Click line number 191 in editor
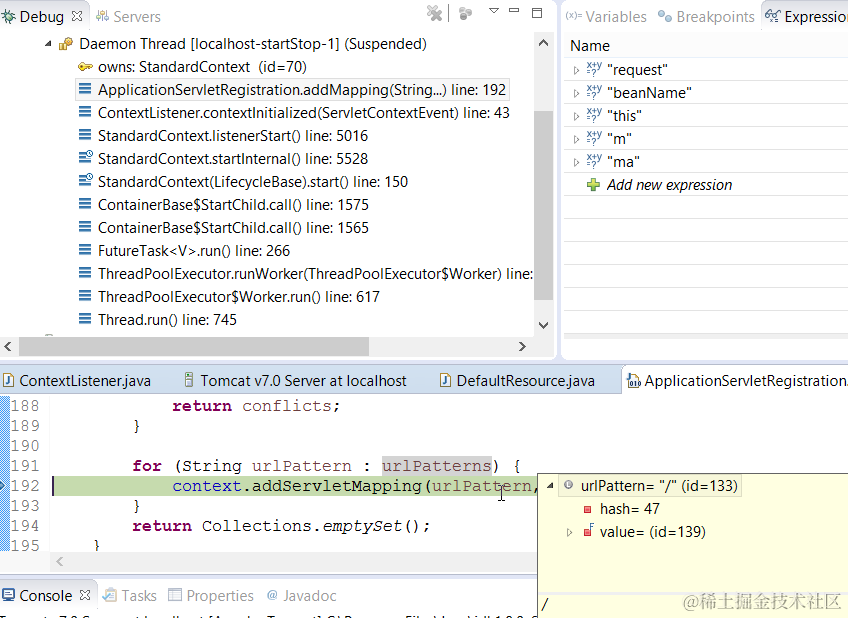 [x=25, y=466]
